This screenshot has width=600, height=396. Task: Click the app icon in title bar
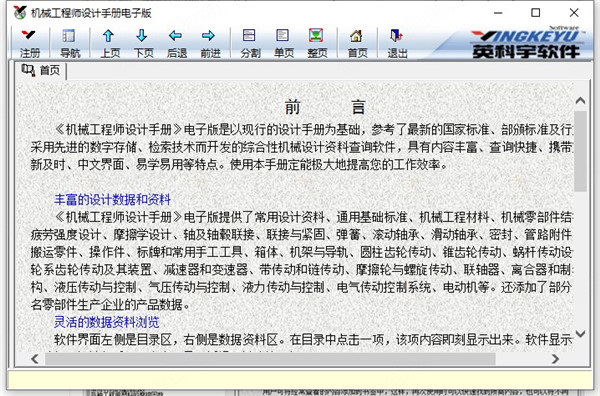[20, 13]
